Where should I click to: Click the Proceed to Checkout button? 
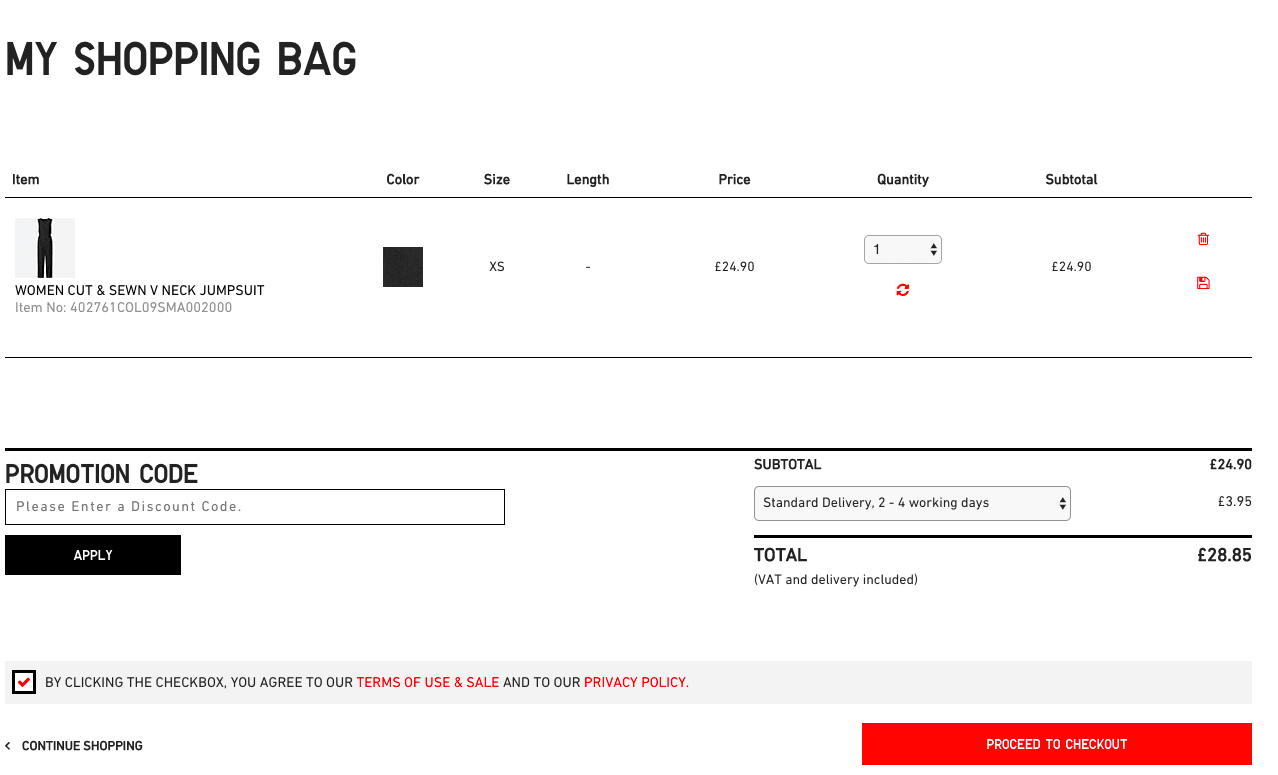pyautogui.click(x=1056, y=744)
